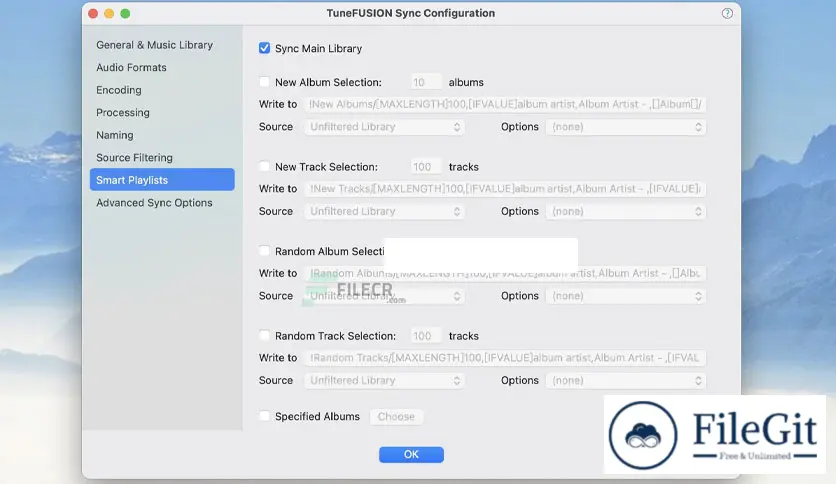Open the help question mark icon
The height and width of the screenshot is (484, 836).
[727, 13]
